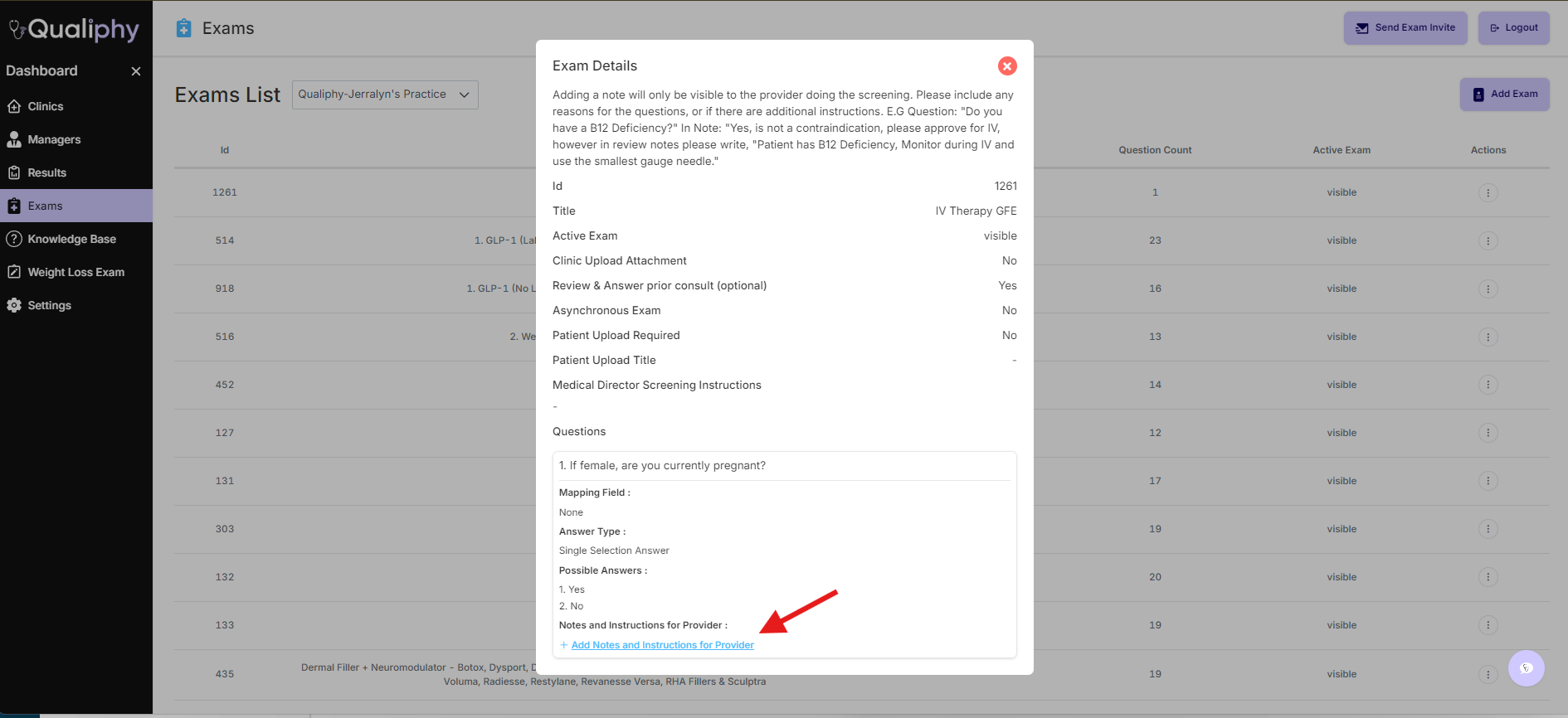Open actions menu for exam 1261
The image size is (1568, 718).
click(x=1488, y=193)
